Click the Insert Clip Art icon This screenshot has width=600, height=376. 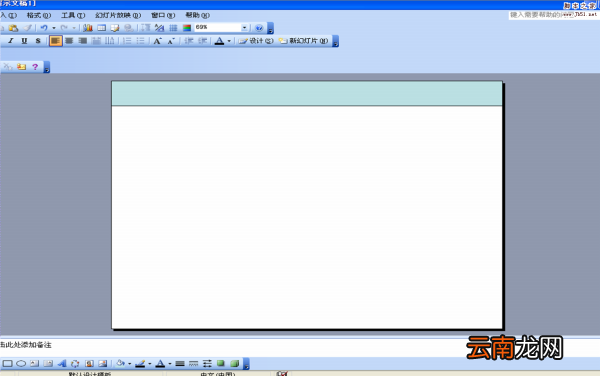[x=89, y=363]
